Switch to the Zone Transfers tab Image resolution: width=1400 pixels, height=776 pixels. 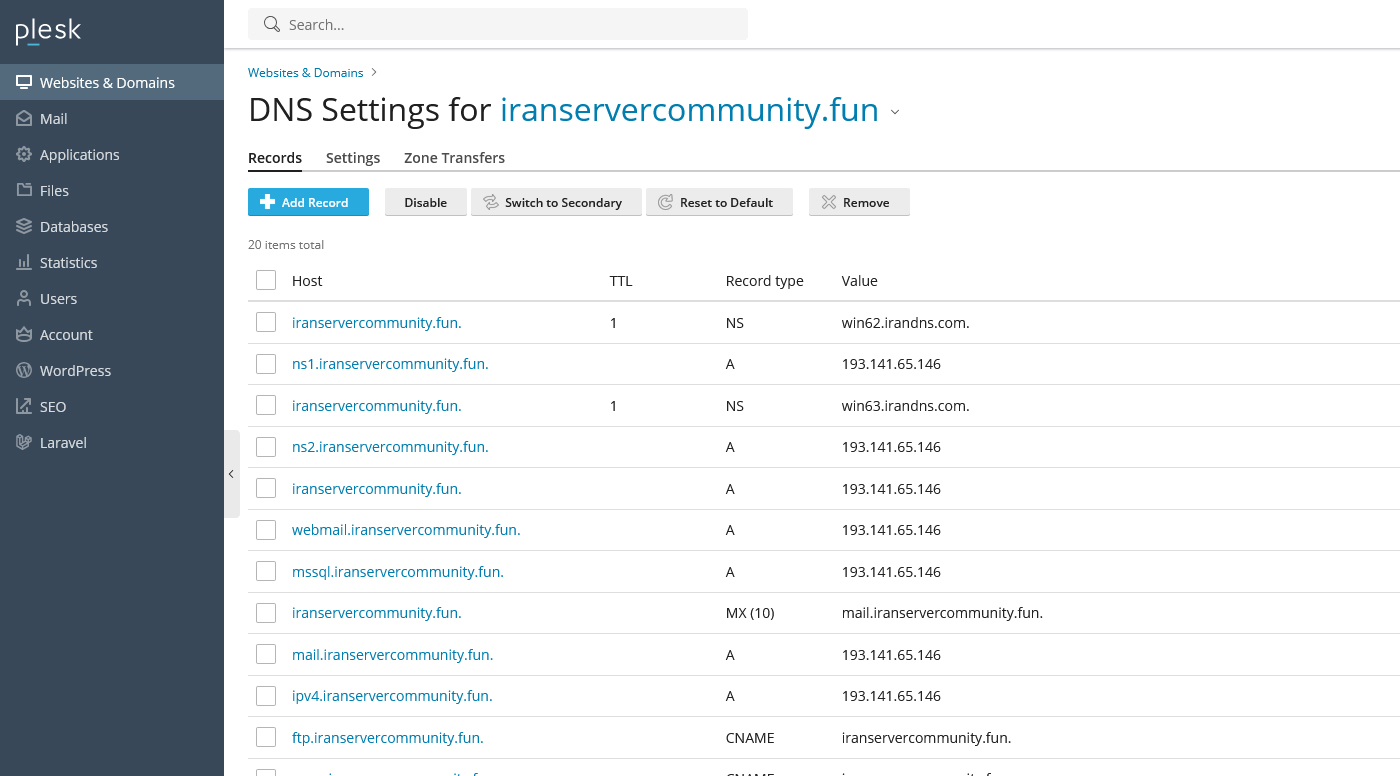pyautogui.click(x=454, y=158)
